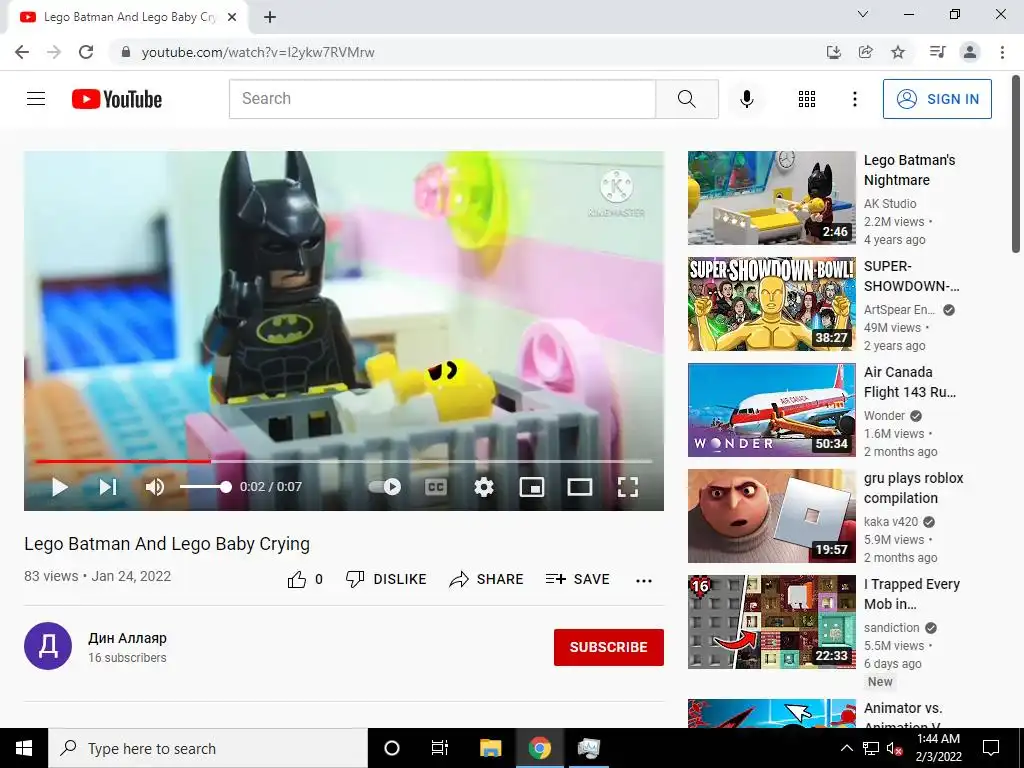Open more actions ellipsis under video
This screenshot has height=768, width=1024.
(x=644, y=581)
